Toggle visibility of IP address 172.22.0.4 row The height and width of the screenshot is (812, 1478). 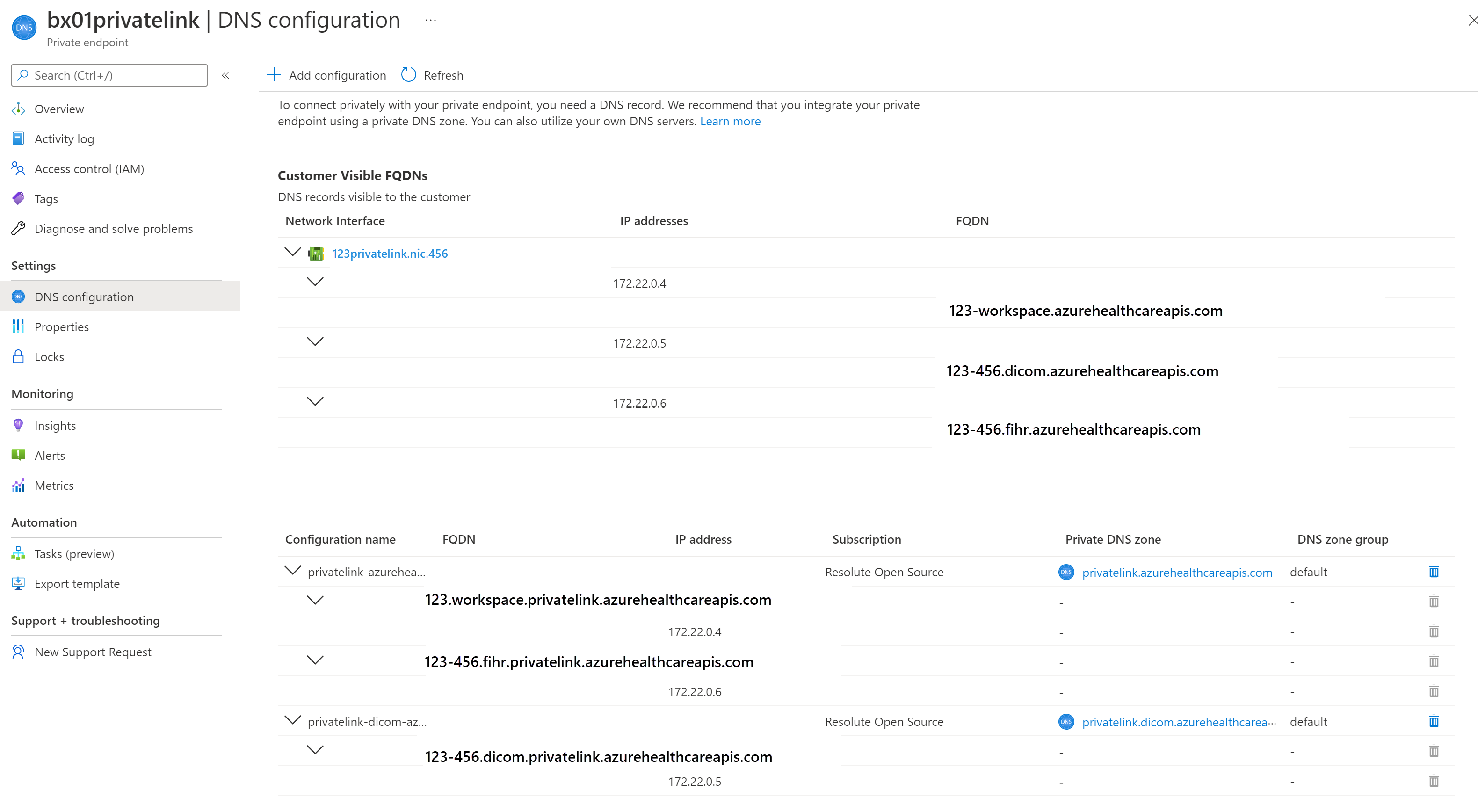tap(317, 283)
